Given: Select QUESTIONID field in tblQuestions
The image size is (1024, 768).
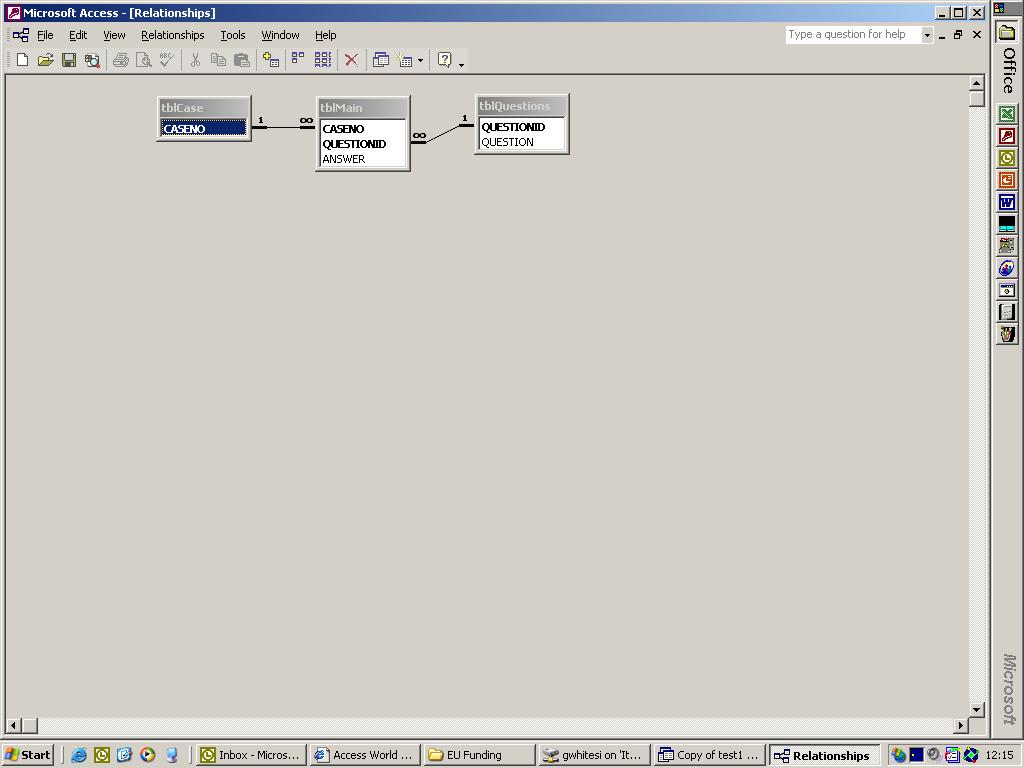Looking at the screenshot, I should click(522, 127).
